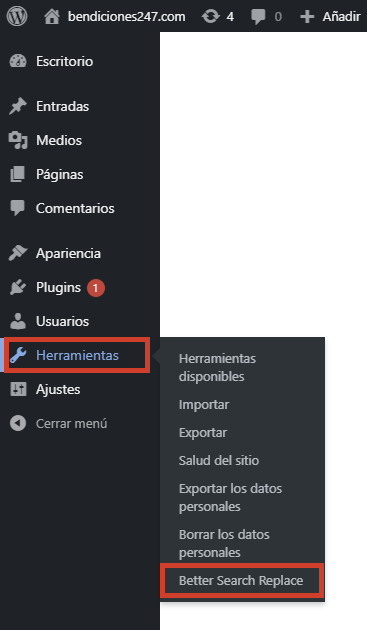
Task: Open the site home icon in the admin bar
Action: pos(52,16)
